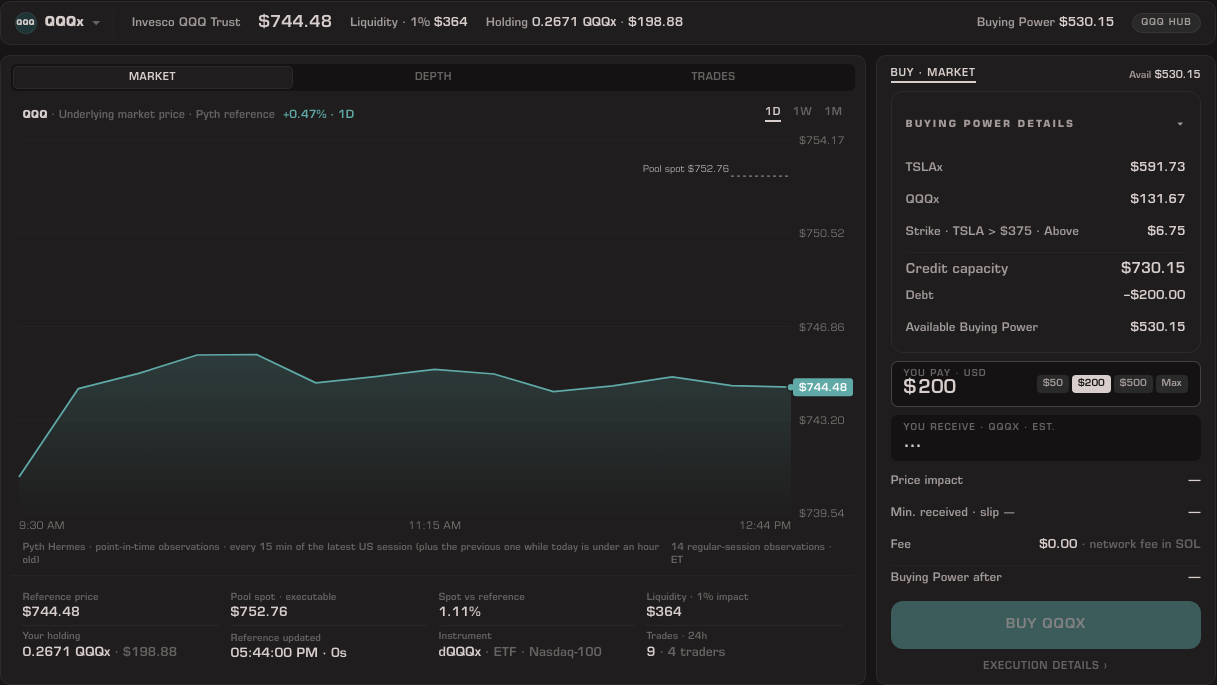Click the header Liquidity 1% $364 text

408,22
